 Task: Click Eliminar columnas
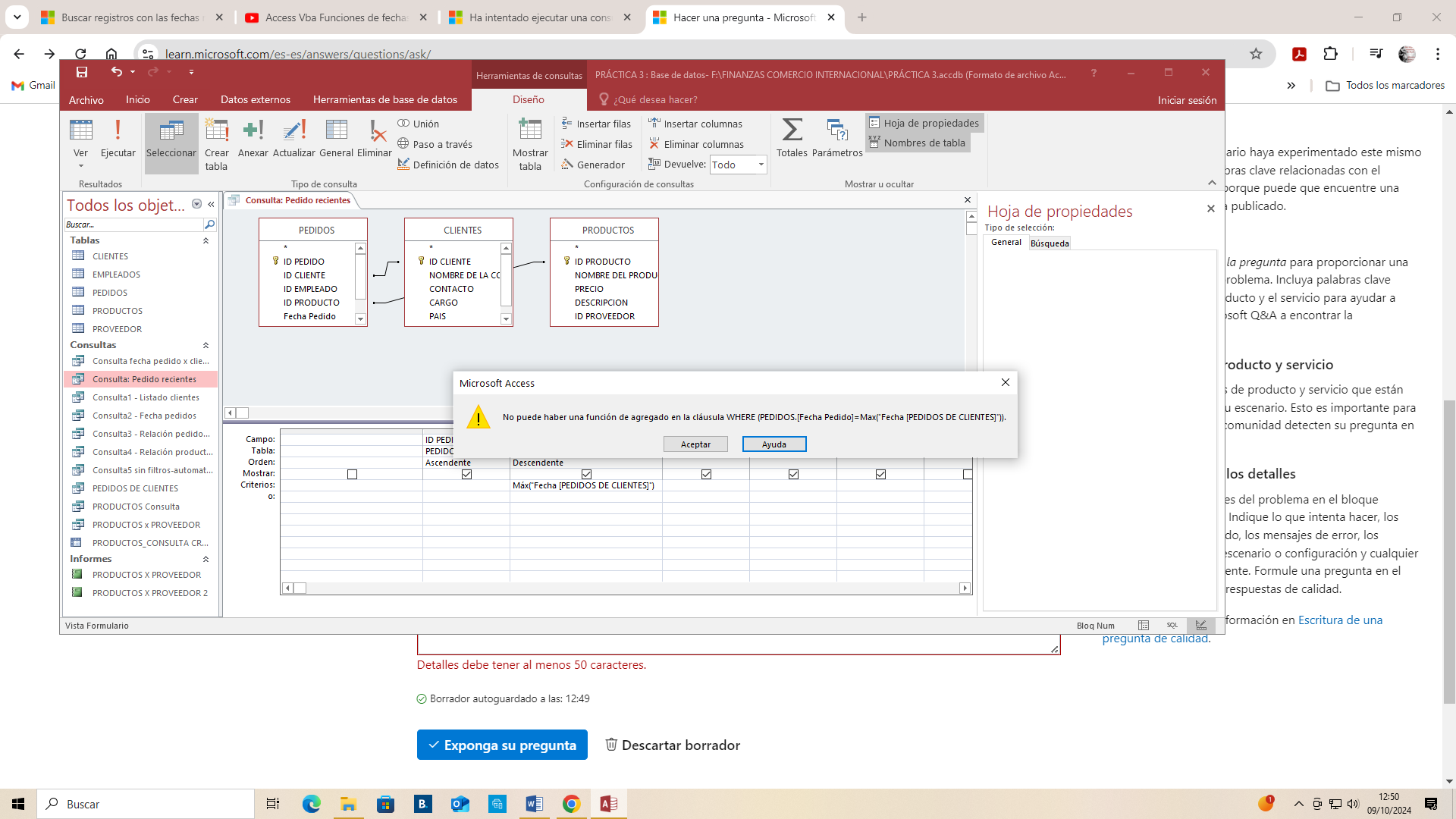pos(696,144)
